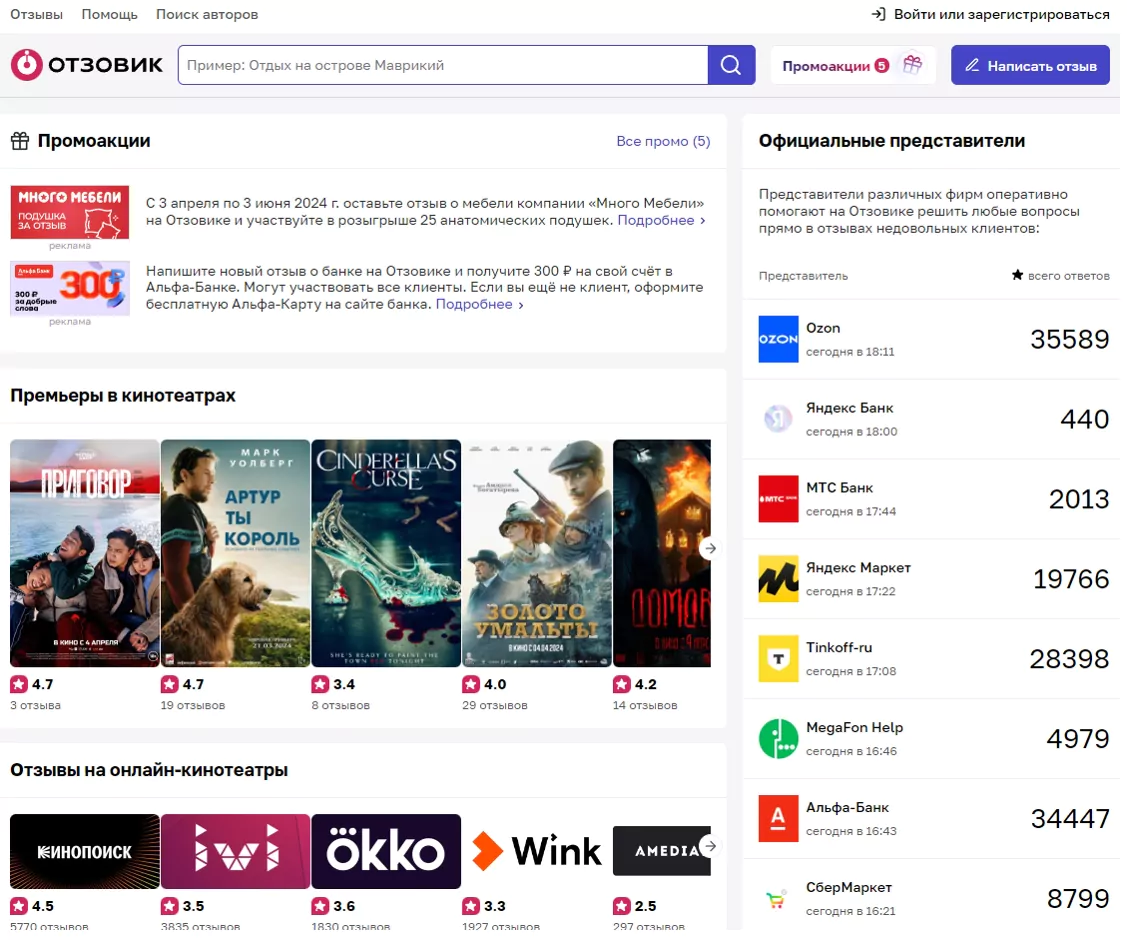
Task: Click the Ozon logo icon
Action: click(x=783, y=341)
